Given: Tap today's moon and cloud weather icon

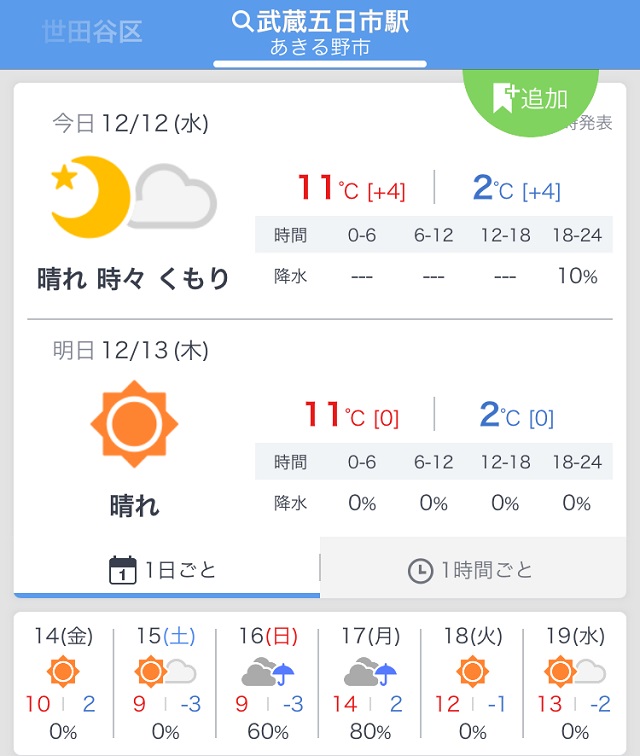Looking at the screenshot, I should coord(134,197).
